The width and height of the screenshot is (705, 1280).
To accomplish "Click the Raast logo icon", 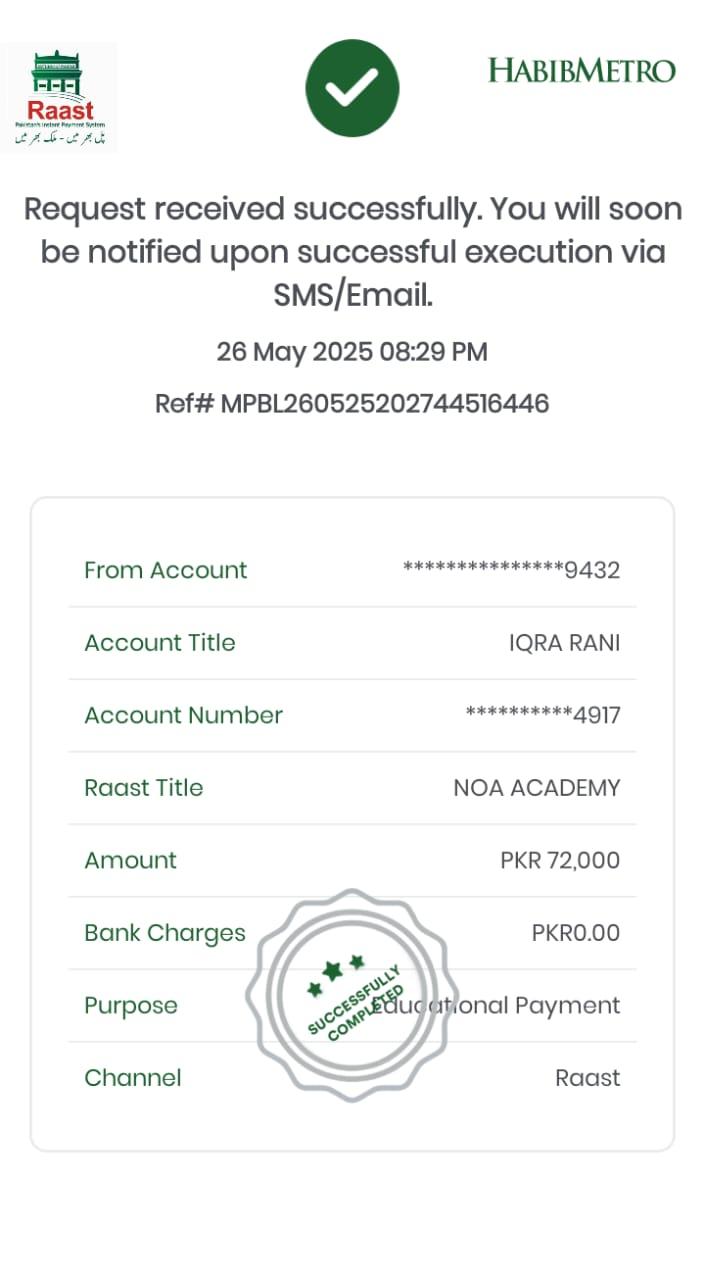I will coord(60,98).
